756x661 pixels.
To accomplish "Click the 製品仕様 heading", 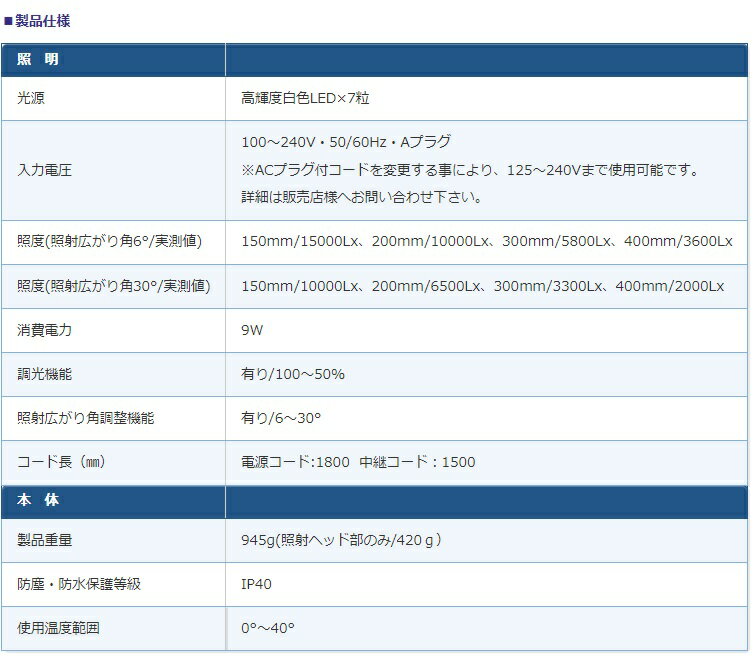I will 41,20.
